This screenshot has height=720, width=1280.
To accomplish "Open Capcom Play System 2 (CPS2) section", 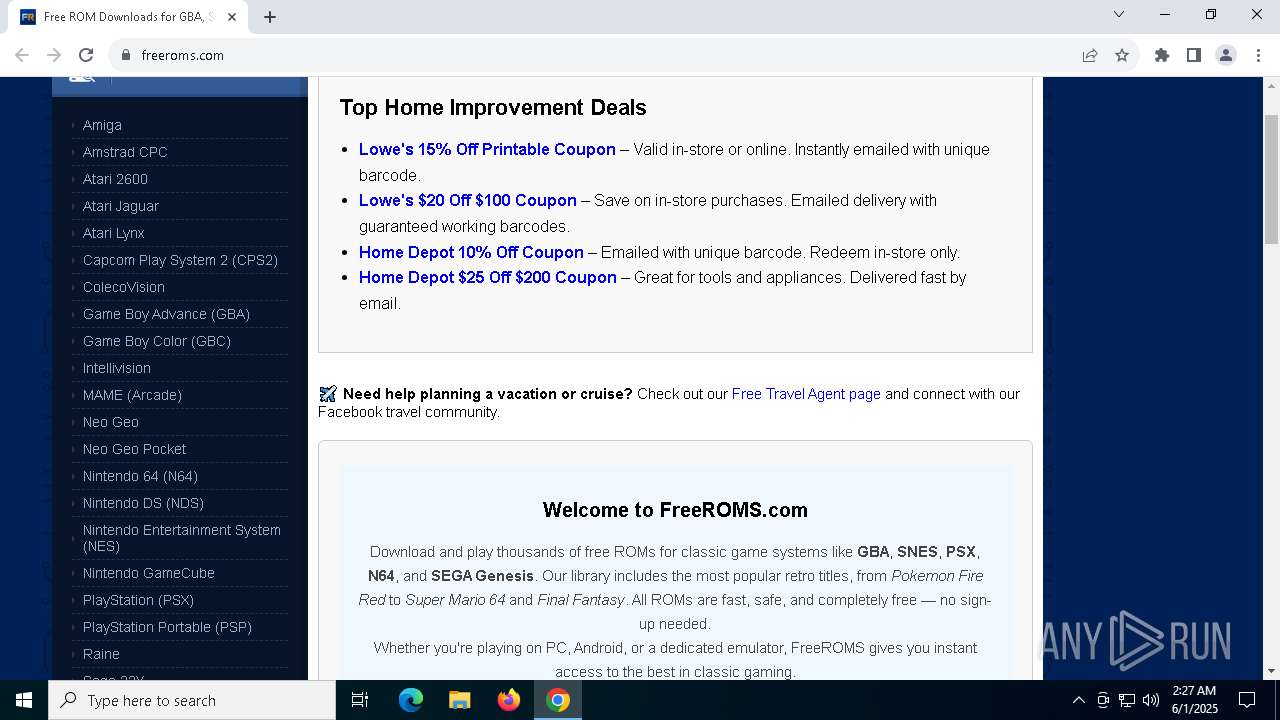I will (180, 260).
